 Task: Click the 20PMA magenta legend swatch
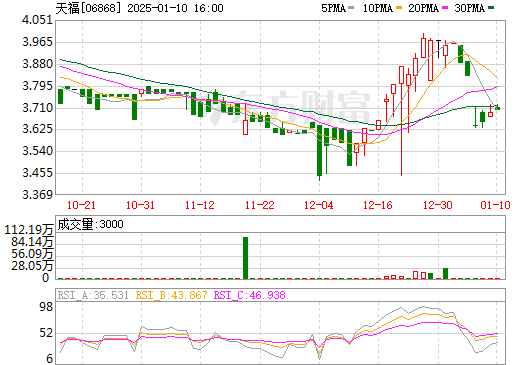[x=445, y=7]
